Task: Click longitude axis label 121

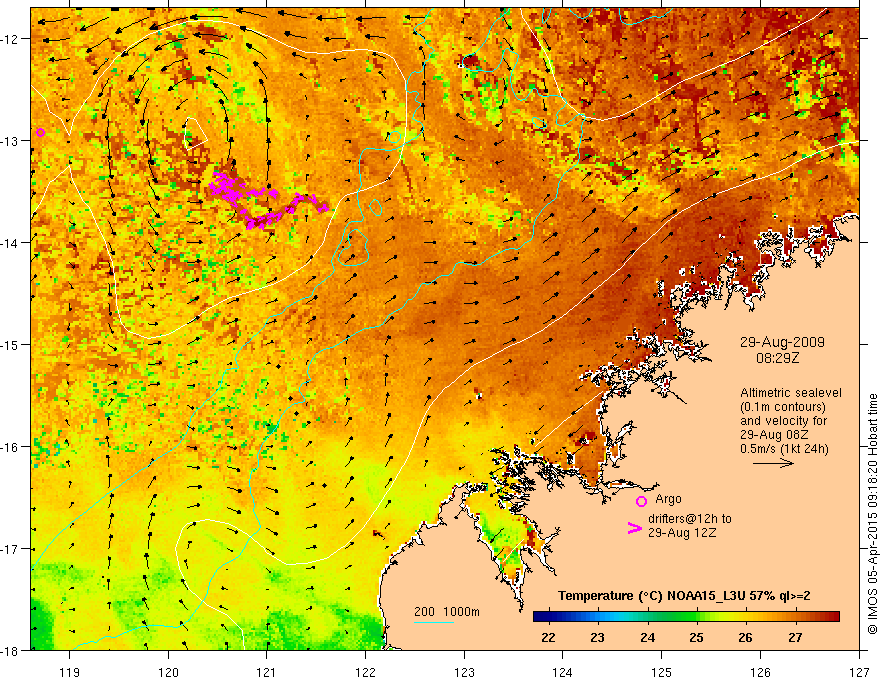Action: (x=267, y=672)
